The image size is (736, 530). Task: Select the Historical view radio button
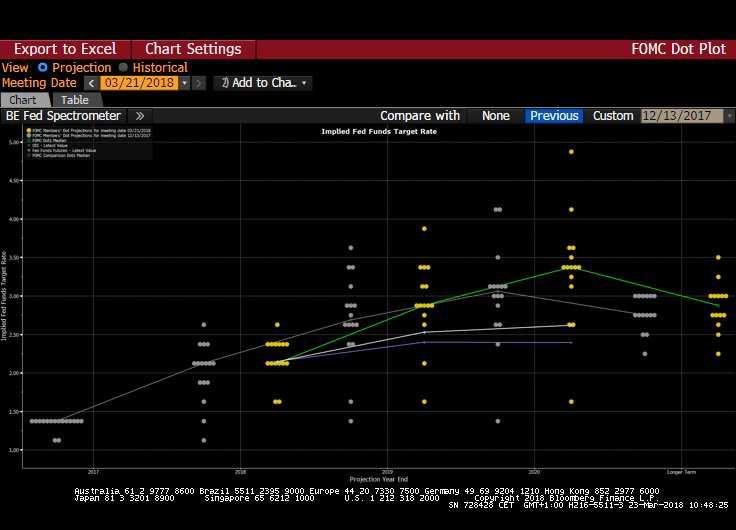tap(123, 67)
